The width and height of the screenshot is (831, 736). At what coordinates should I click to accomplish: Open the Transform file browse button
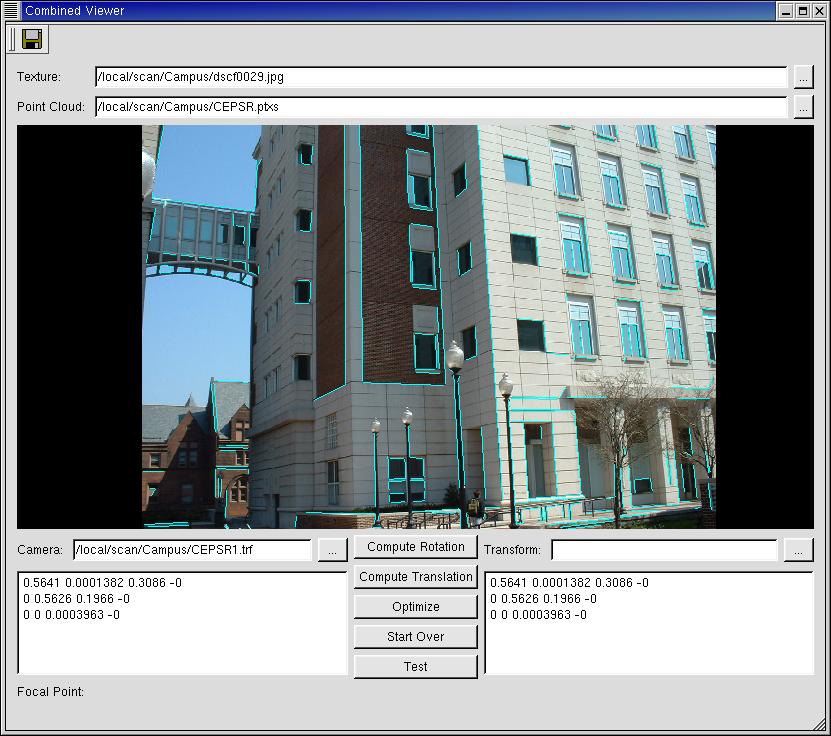(x=799, y=550)
